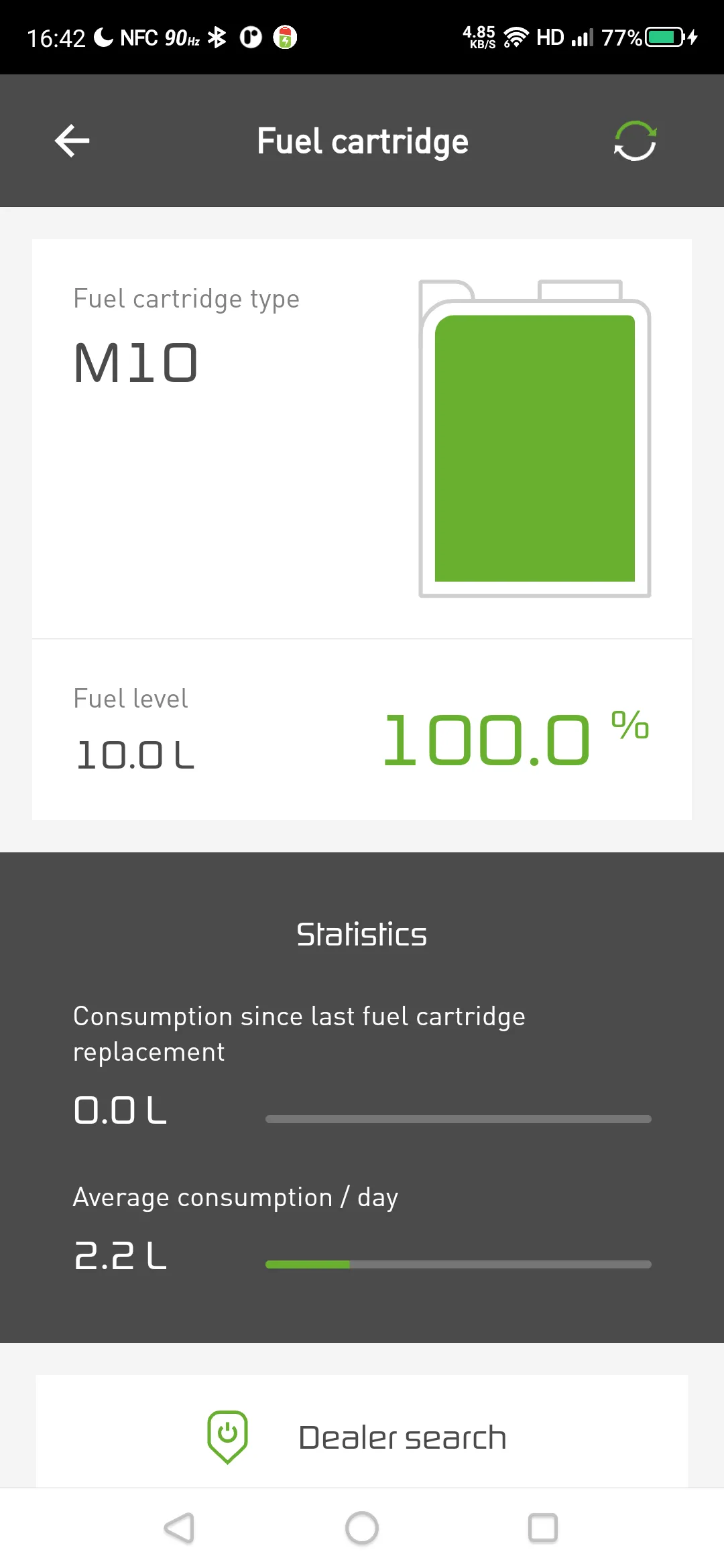Tap the M10 cartridge type text
The width and height of the screenshot is (724, 1568).
click(136, 363)
